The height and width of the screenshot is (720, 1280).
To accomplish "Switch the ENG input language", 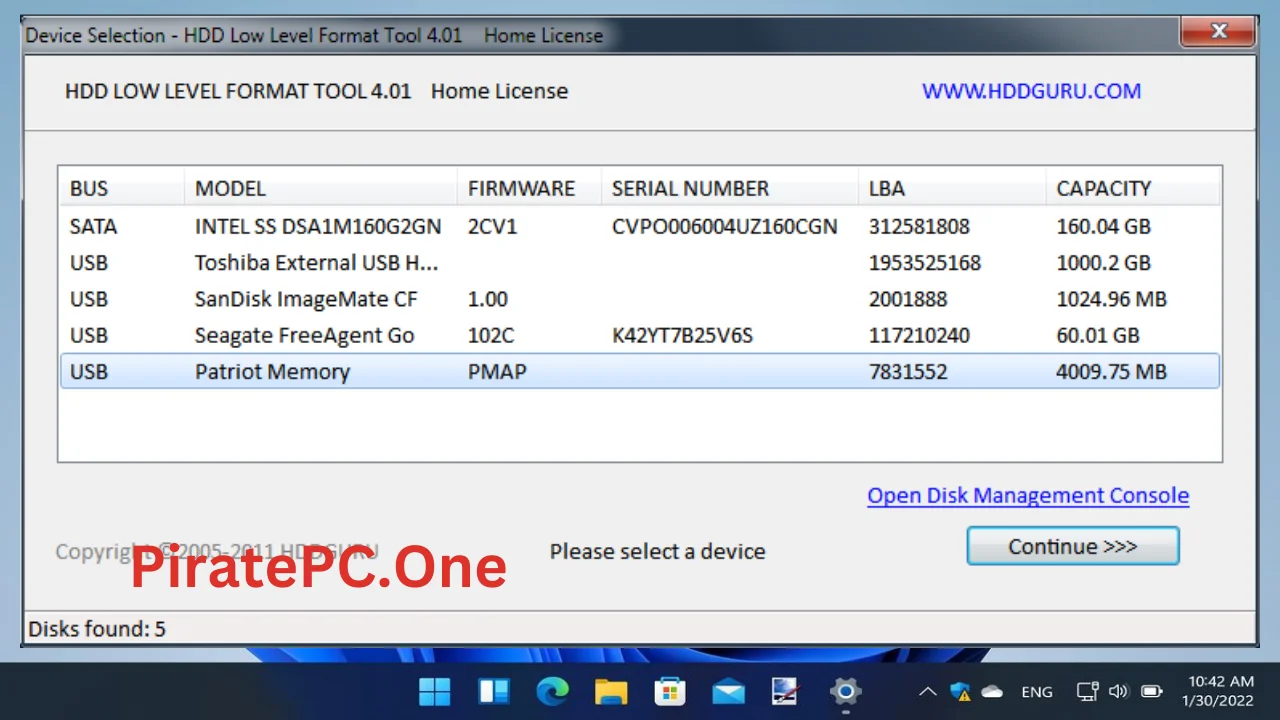I will [1037, 692].
